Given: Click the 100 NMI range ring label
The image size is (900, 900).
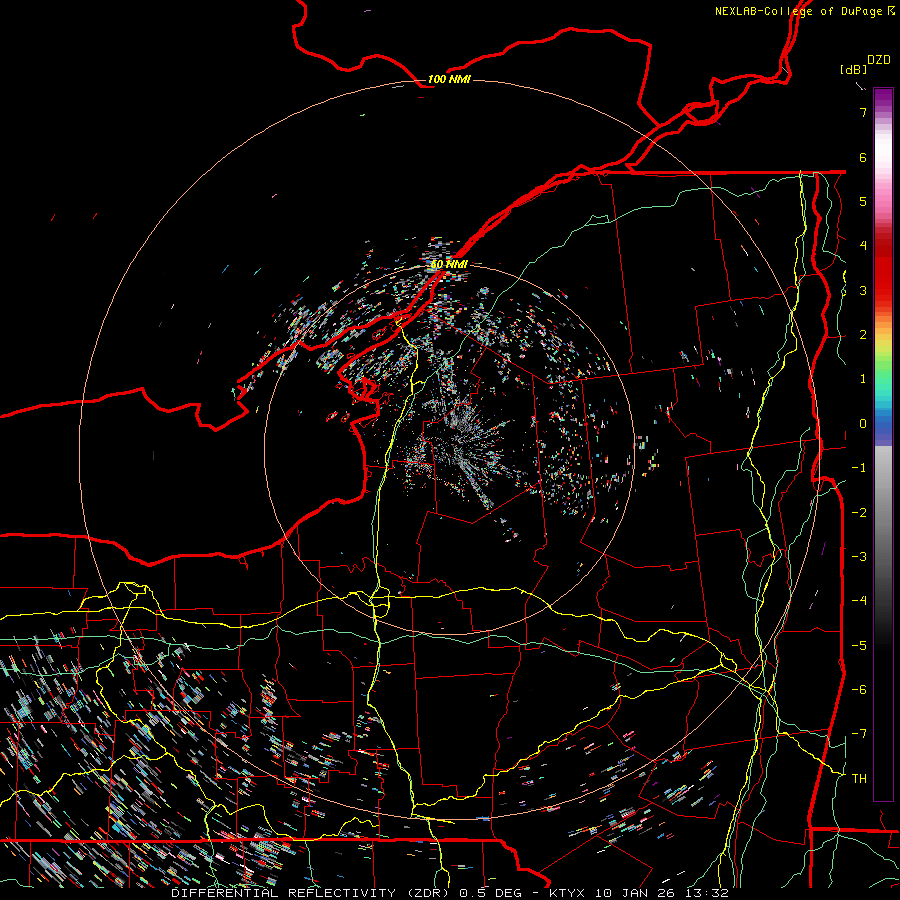Looking at the screenshot, I should click(x=449, y=79).
